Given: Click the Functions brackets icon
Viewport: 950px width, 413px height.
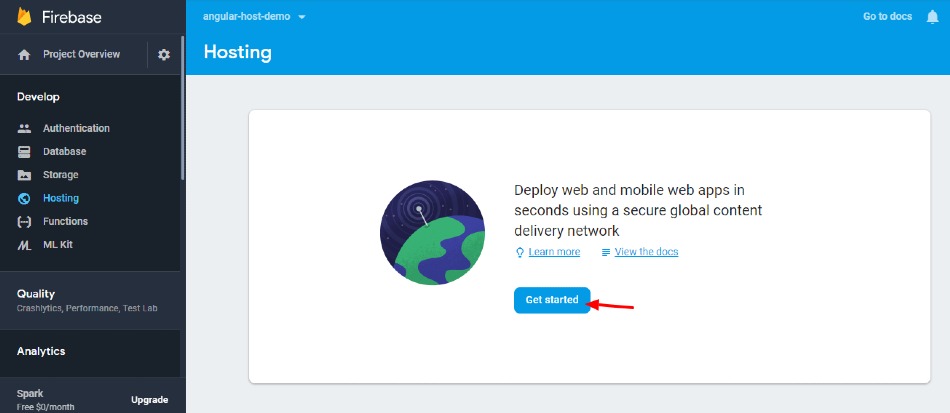Looking at the screenshot, I should pyautogui.click(x=24, y=222).
